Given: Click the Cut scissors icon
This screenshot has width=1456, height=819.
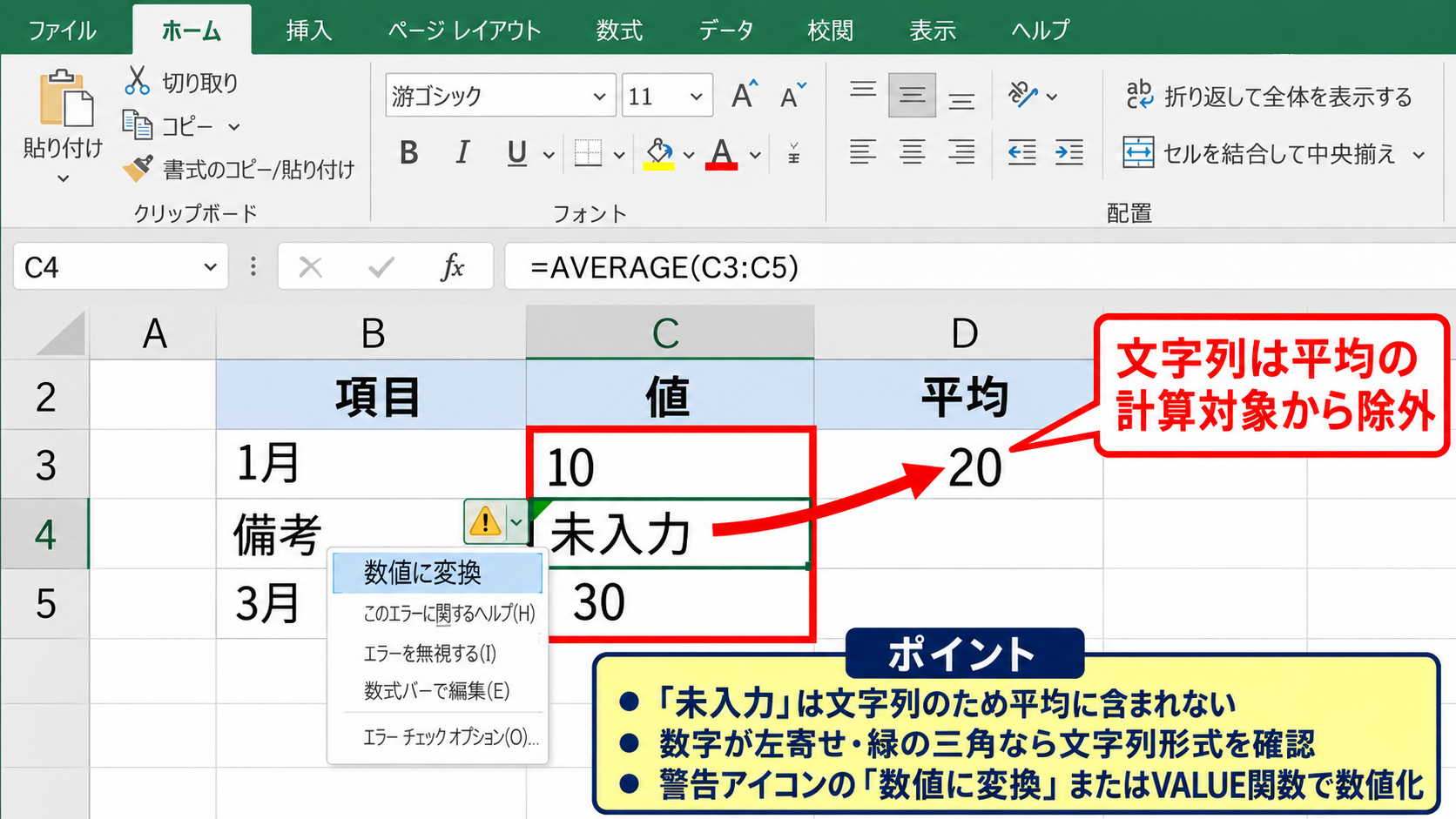Looking at the screenshot, I should tap(137, 81).
